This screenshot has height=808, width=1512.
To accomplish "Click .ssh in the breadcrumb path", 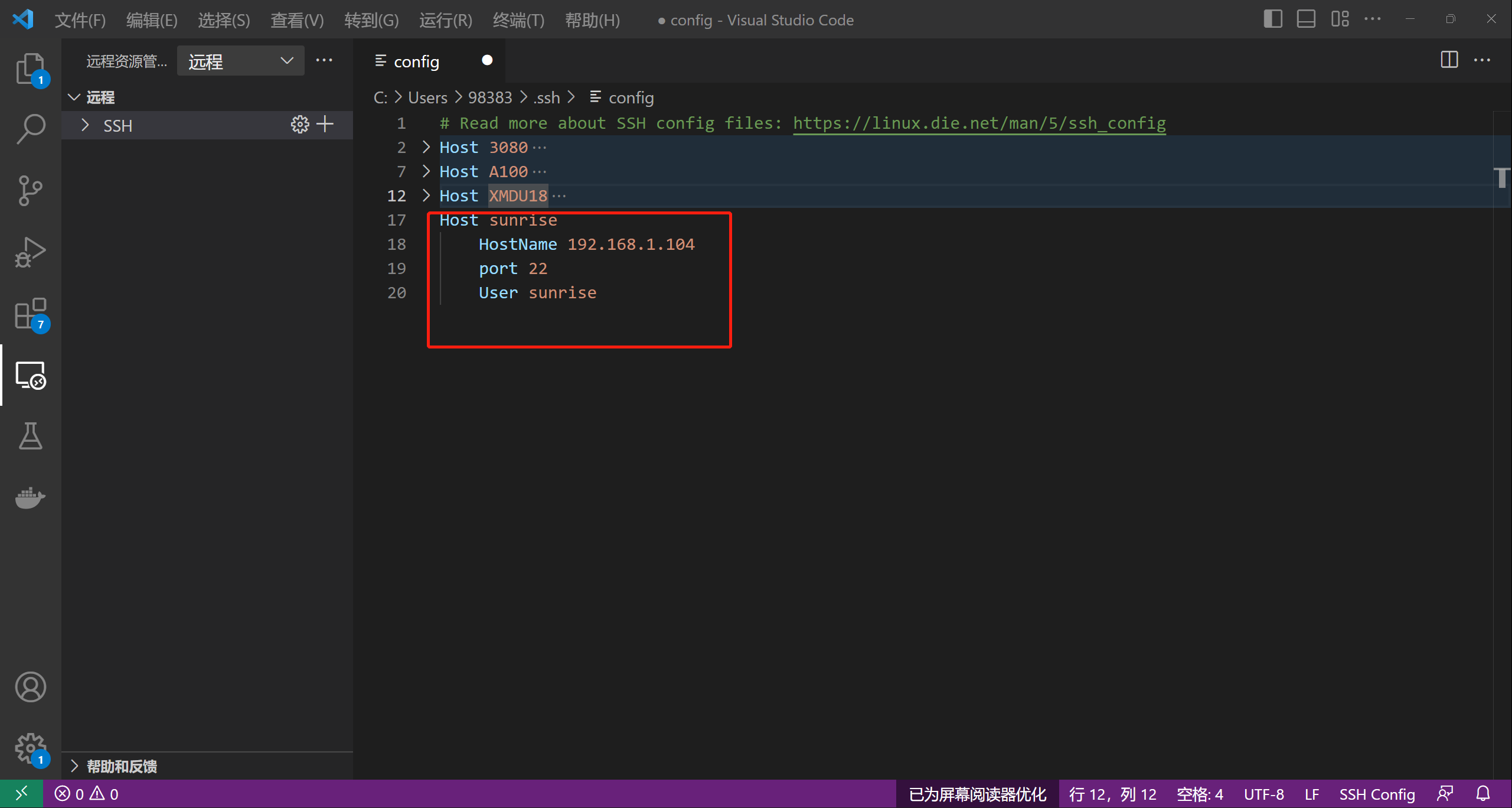I will [546, 97].
